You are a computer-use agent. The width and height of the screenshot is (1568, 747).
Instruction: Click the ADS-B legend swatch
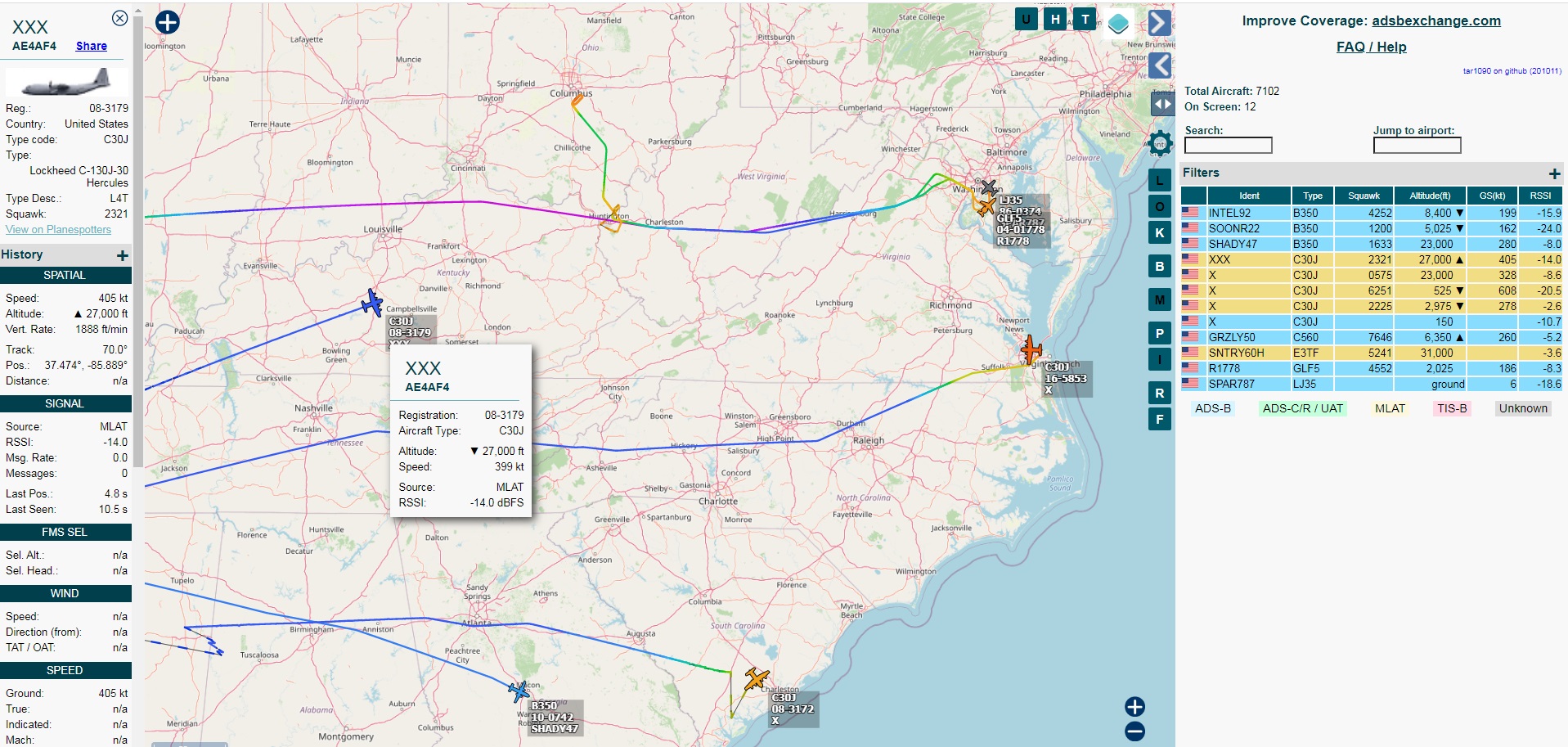pyautogui.click(x=1213, y=408)
